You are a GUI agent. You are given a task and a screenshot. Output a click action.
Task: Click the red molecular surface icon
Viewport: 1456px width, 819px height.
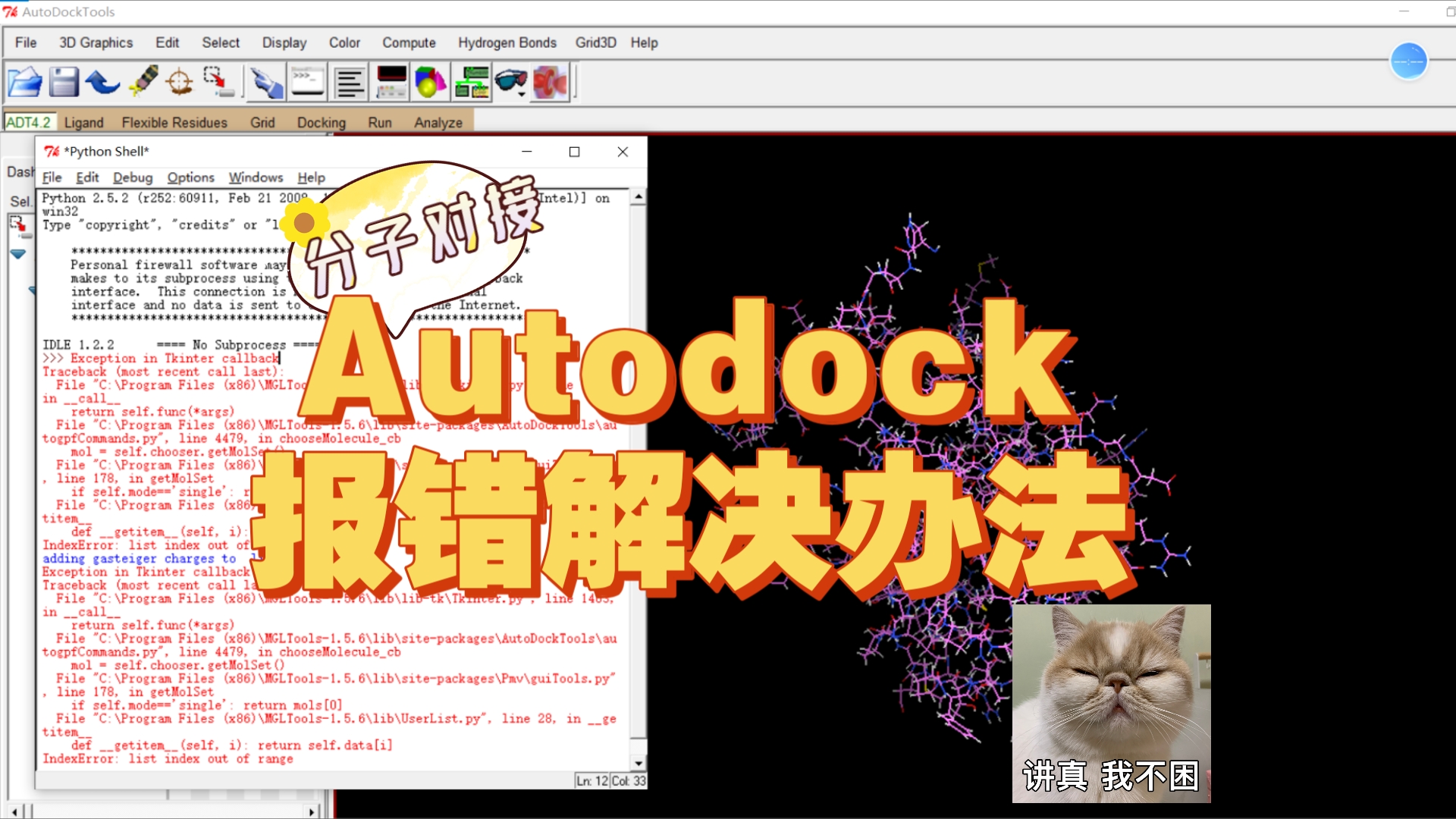click(x=551, y=82)
